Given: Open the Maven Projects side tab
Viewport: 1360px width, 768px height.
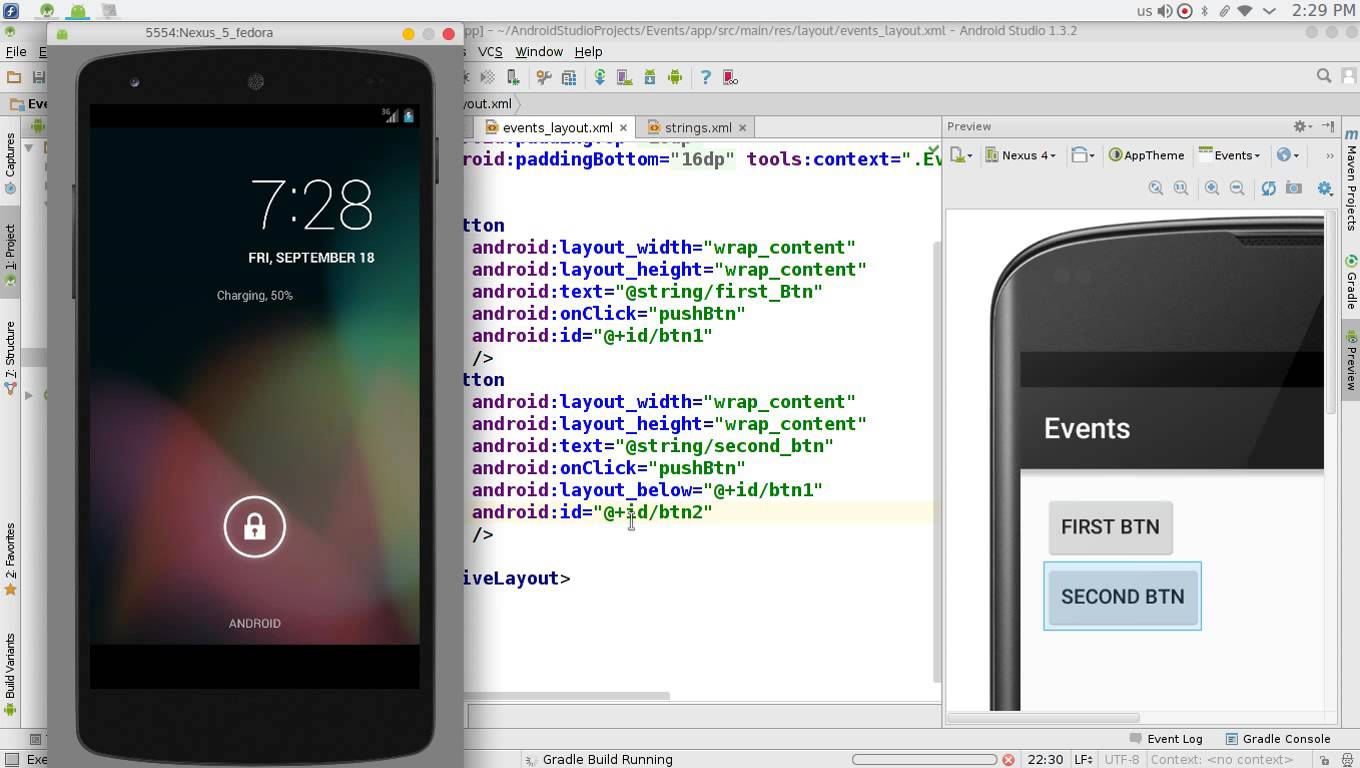Looking at the screenshot, I should [x=1350, y=180].
